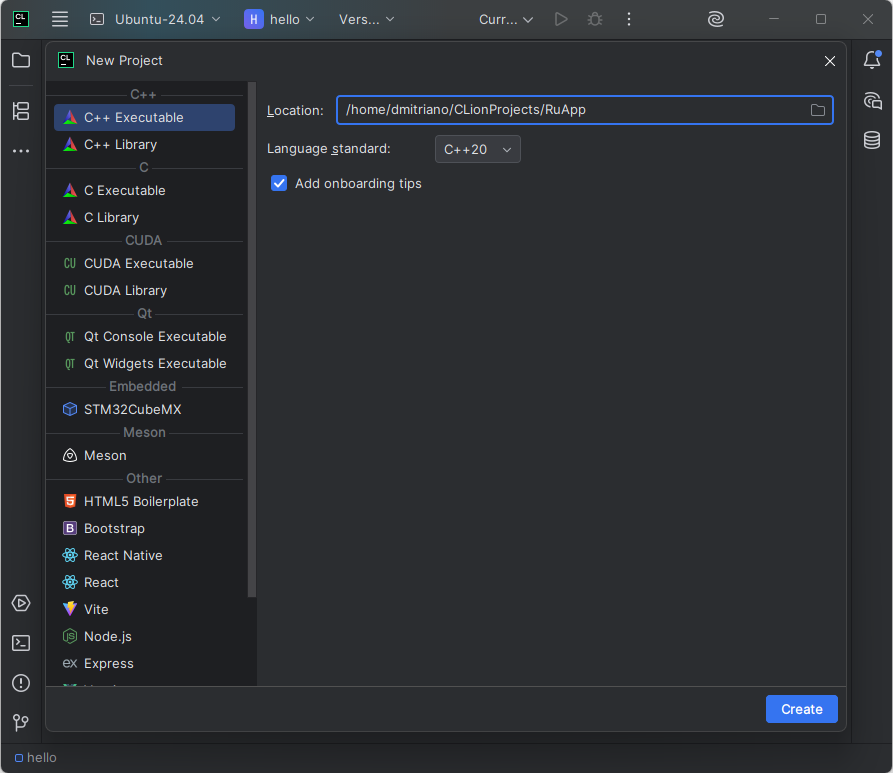Open the Git tool window icon
The width and height of the screenshot is (893, 773).
pyautogui.click(x=21, y=723)
